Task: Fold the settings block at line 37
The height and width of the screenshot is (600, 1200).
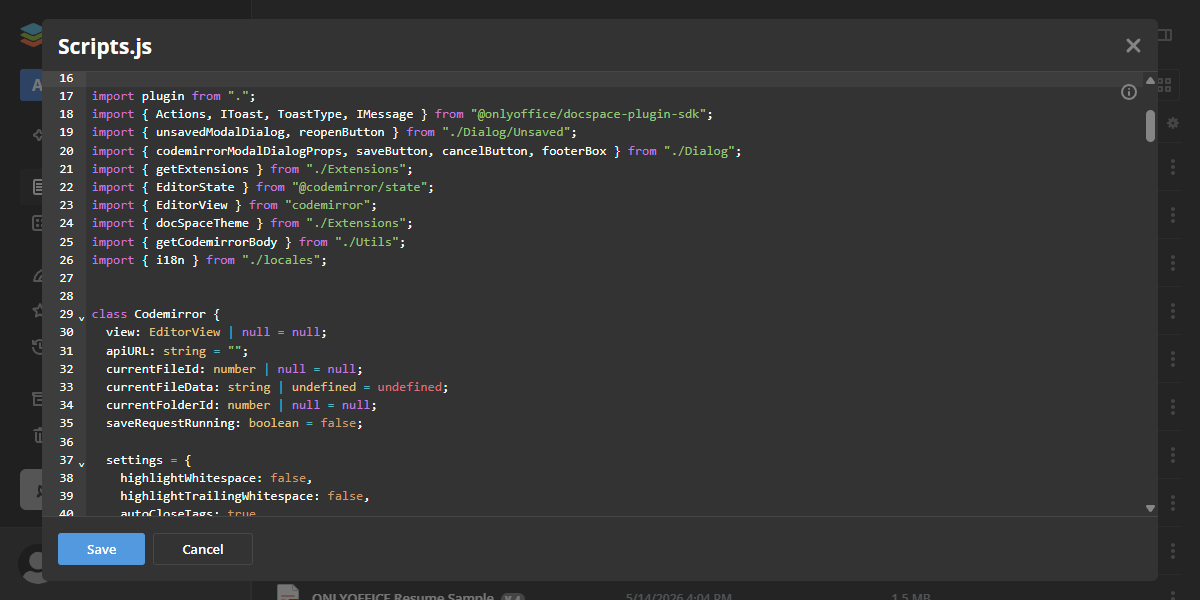Action: [x=81, y=463]
